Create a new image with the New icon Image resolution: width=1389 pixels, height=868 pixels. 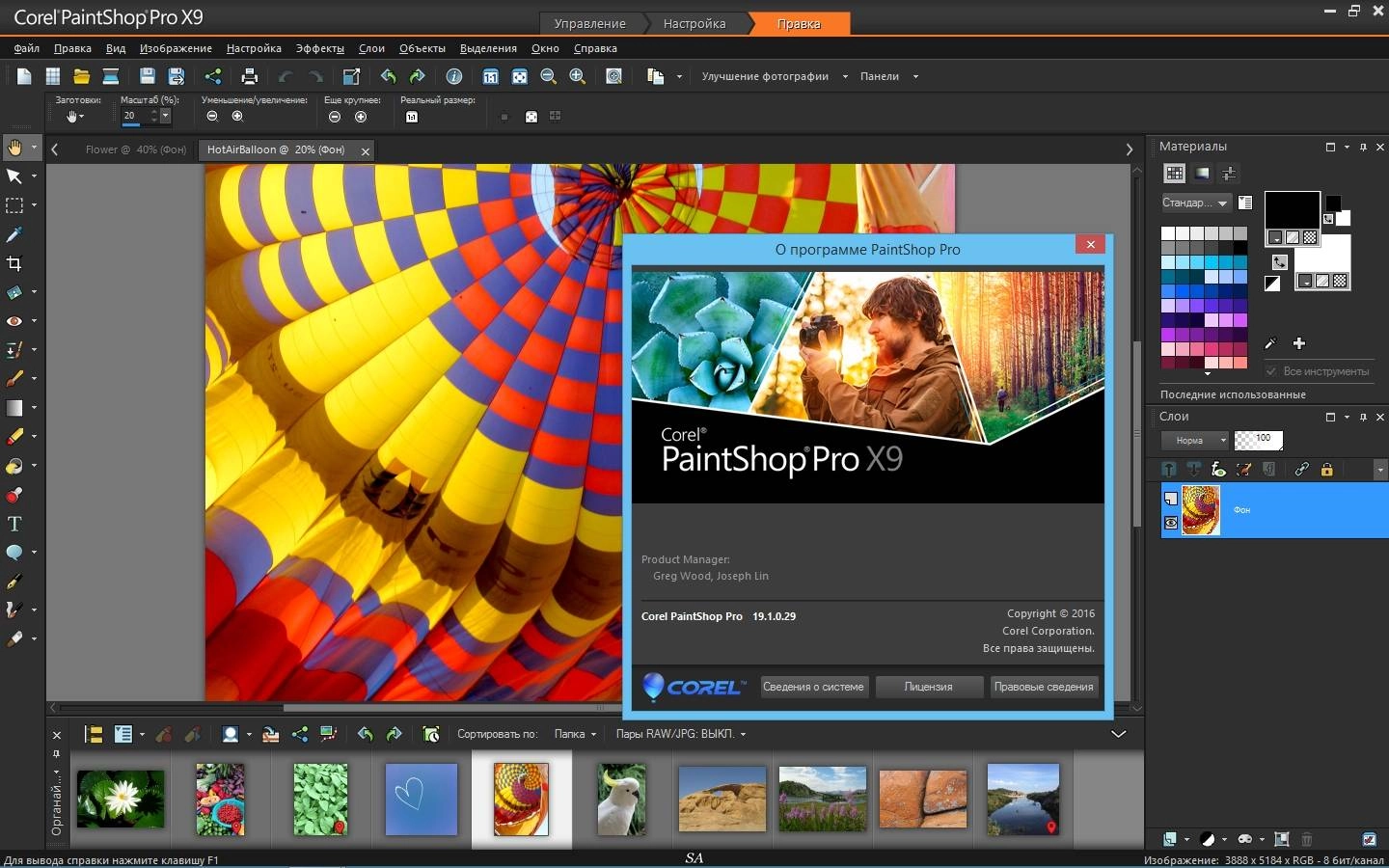click(x=24, y=76)
